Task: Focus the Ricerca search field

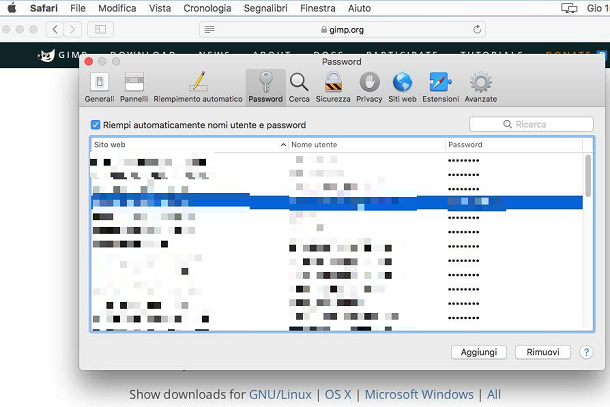Action: coord(531,125)
